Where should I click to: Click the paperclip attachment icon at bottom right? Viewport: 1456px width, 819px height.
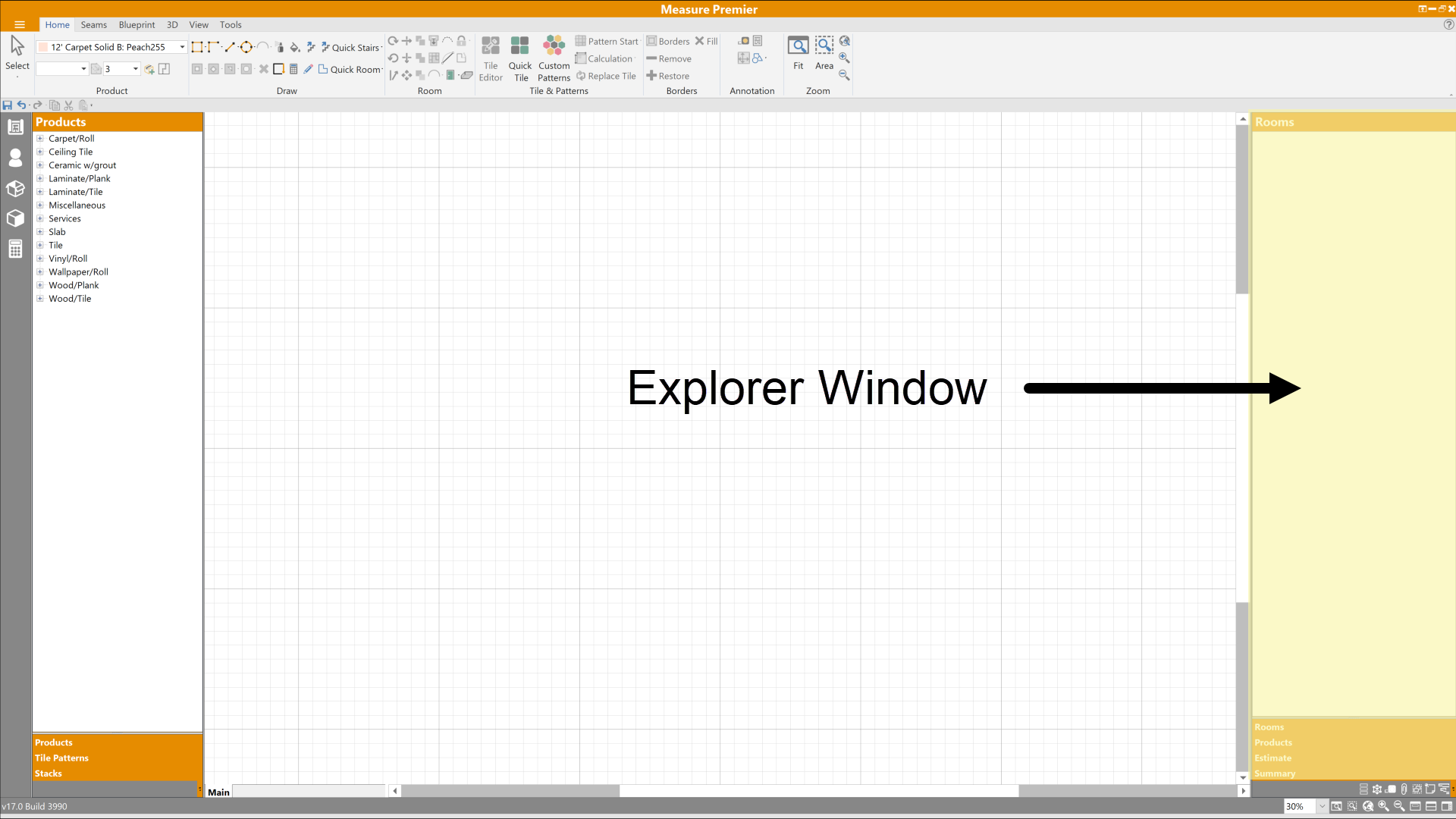[x=1404, y=789]
